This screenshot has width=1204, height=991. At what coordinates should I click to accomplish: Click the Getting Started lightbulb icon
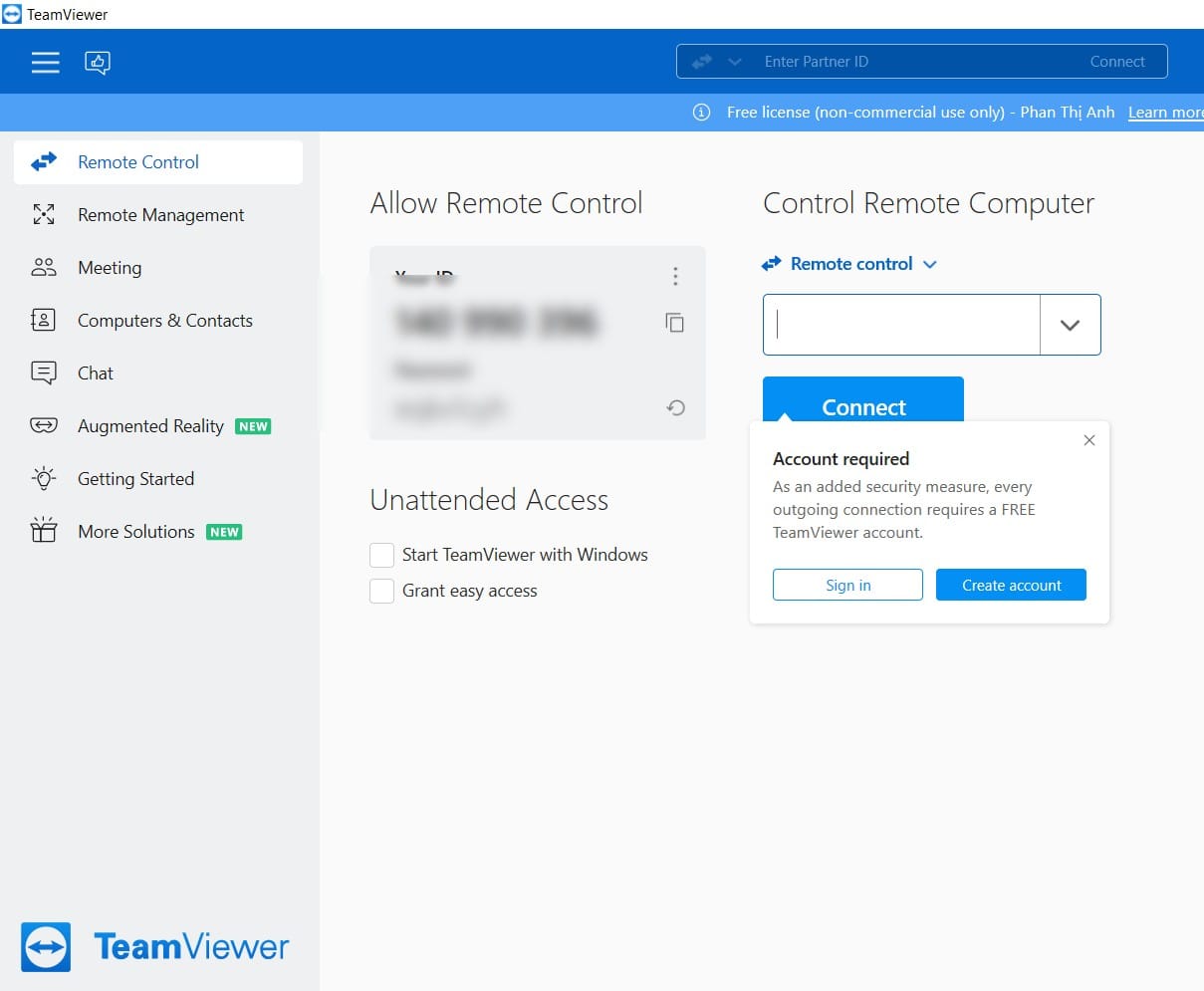[x=44, y=478]
